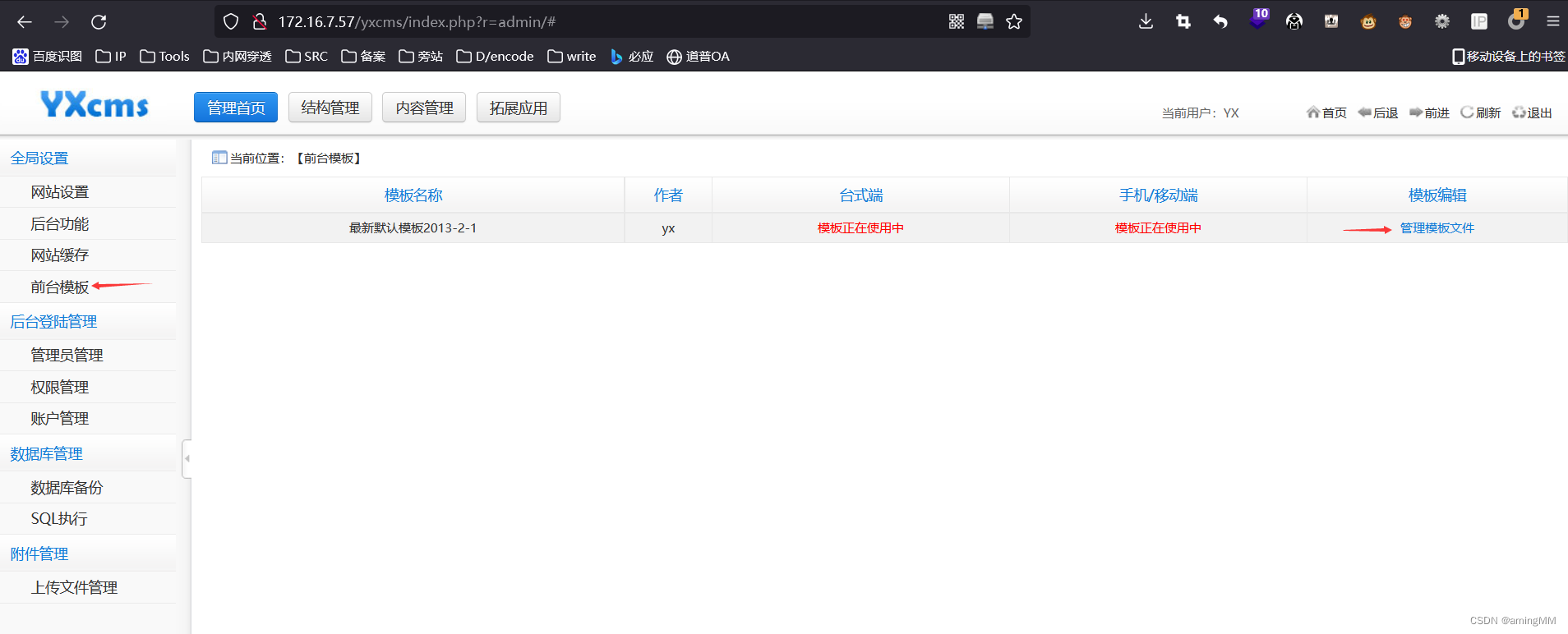The height and width of the screenshot is (634, 1568).
Task: Click the 手机/移动端 column header
Action: 1158,195
